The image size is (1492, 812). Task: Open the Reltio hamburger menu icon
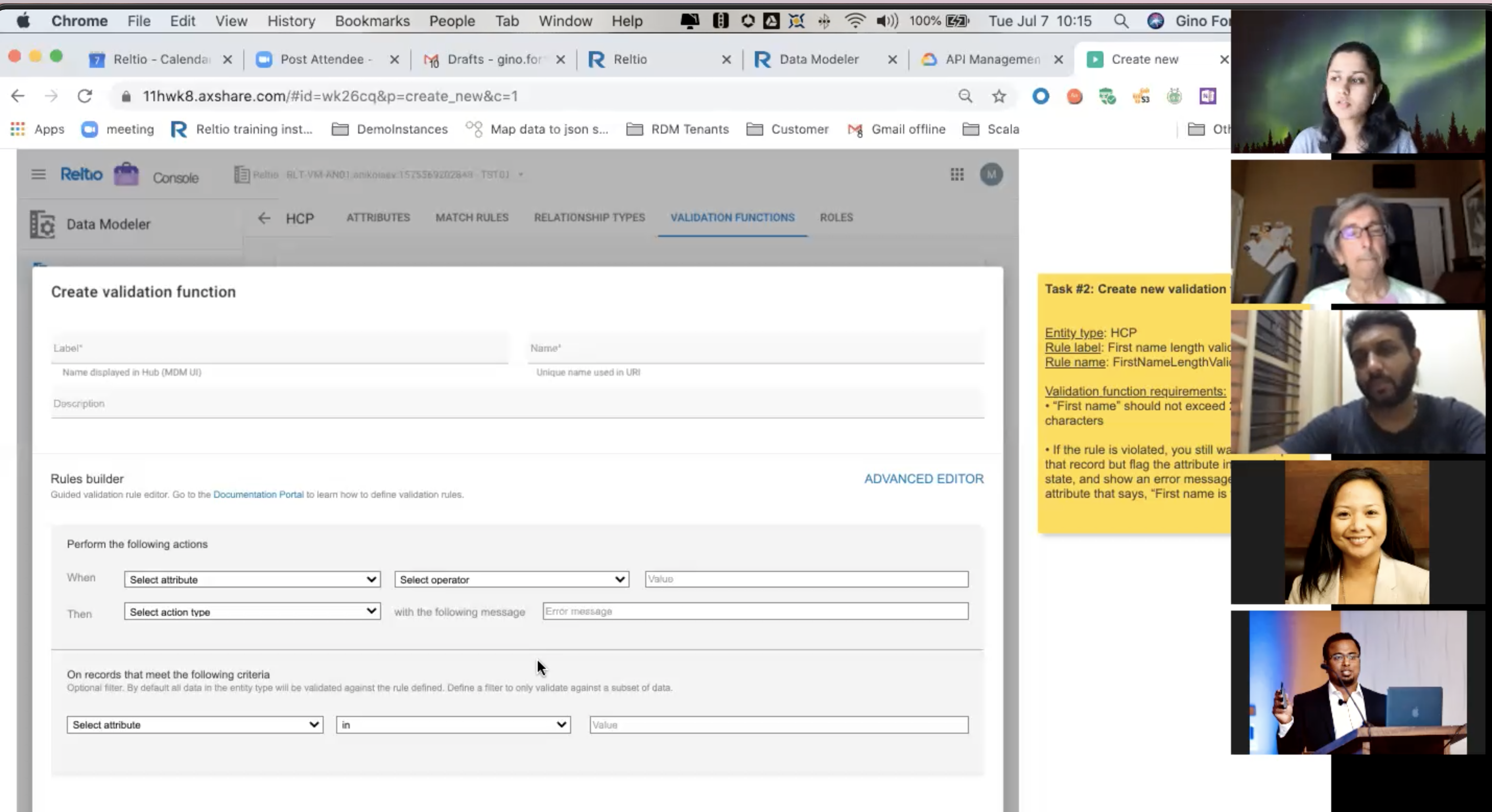(x=38, y=174)
